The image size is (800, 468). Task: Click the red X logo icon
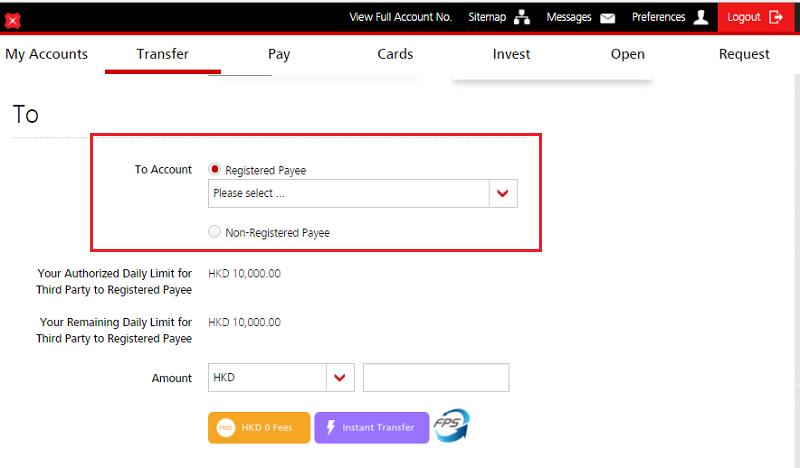click(13, 19)
